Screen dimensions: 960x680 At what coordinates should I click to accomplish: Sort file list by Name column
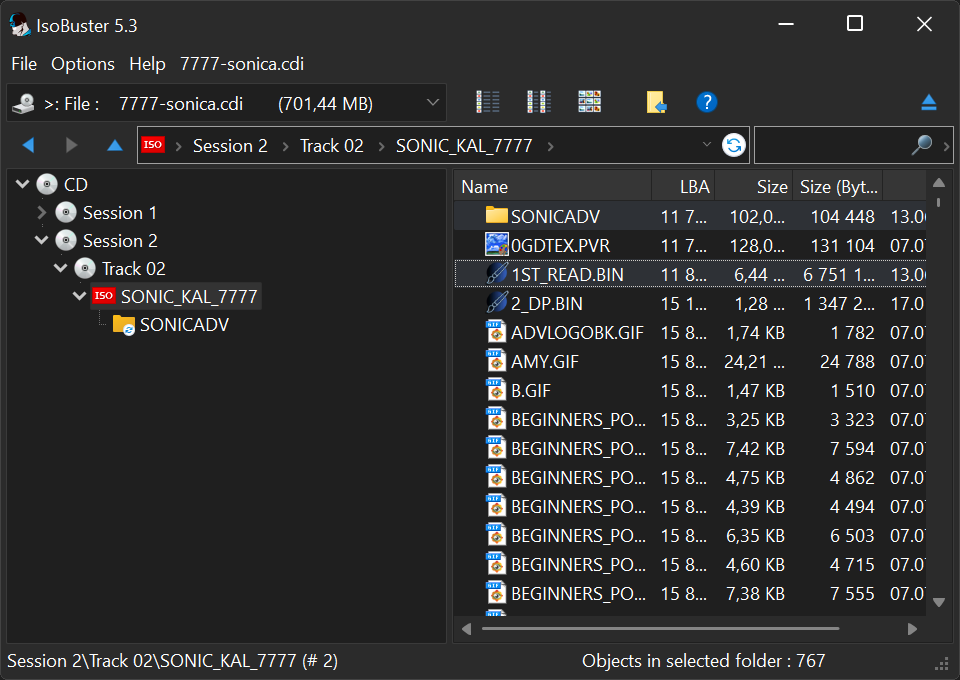click(552, 187)
